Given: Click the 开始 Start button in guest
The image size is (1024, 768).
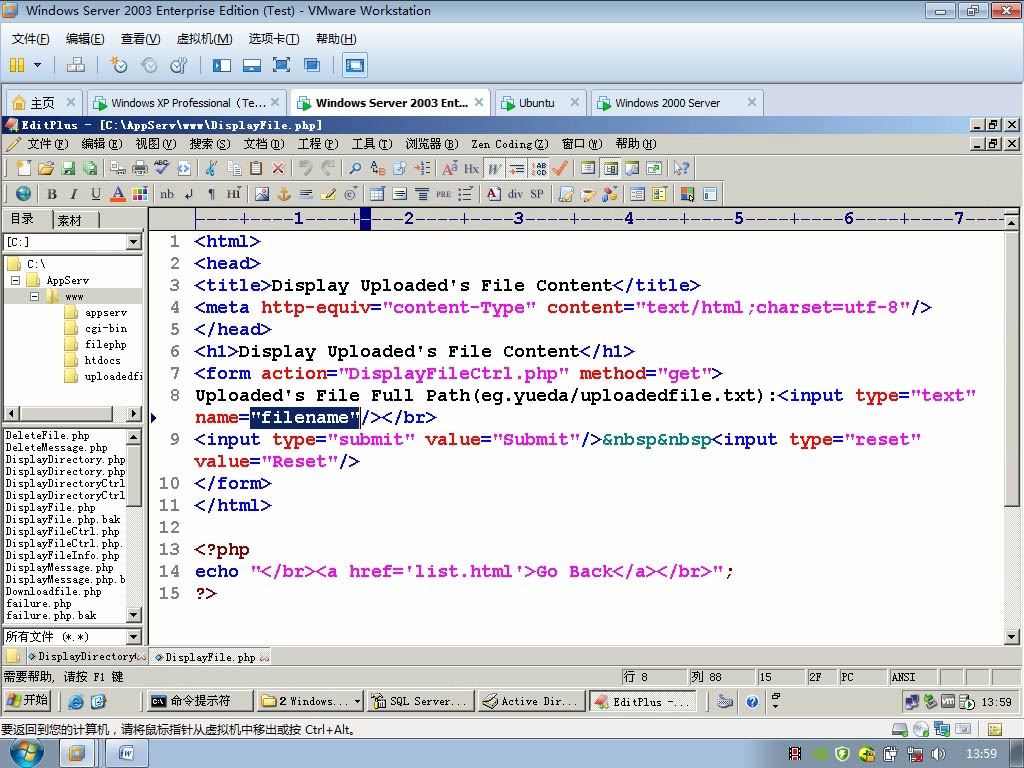Looking at the screenshot, I should (x=27, y=701).
